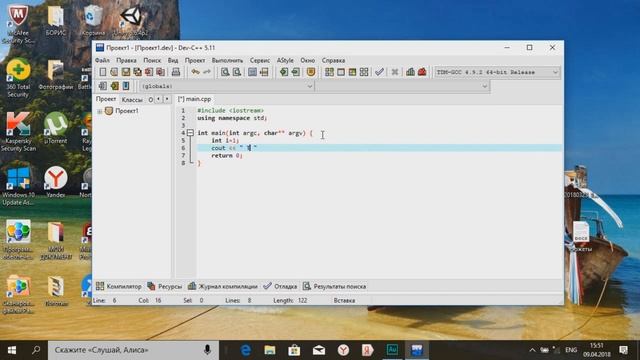Select the main.cpp editor tab
640x360 pixels.
194,99
